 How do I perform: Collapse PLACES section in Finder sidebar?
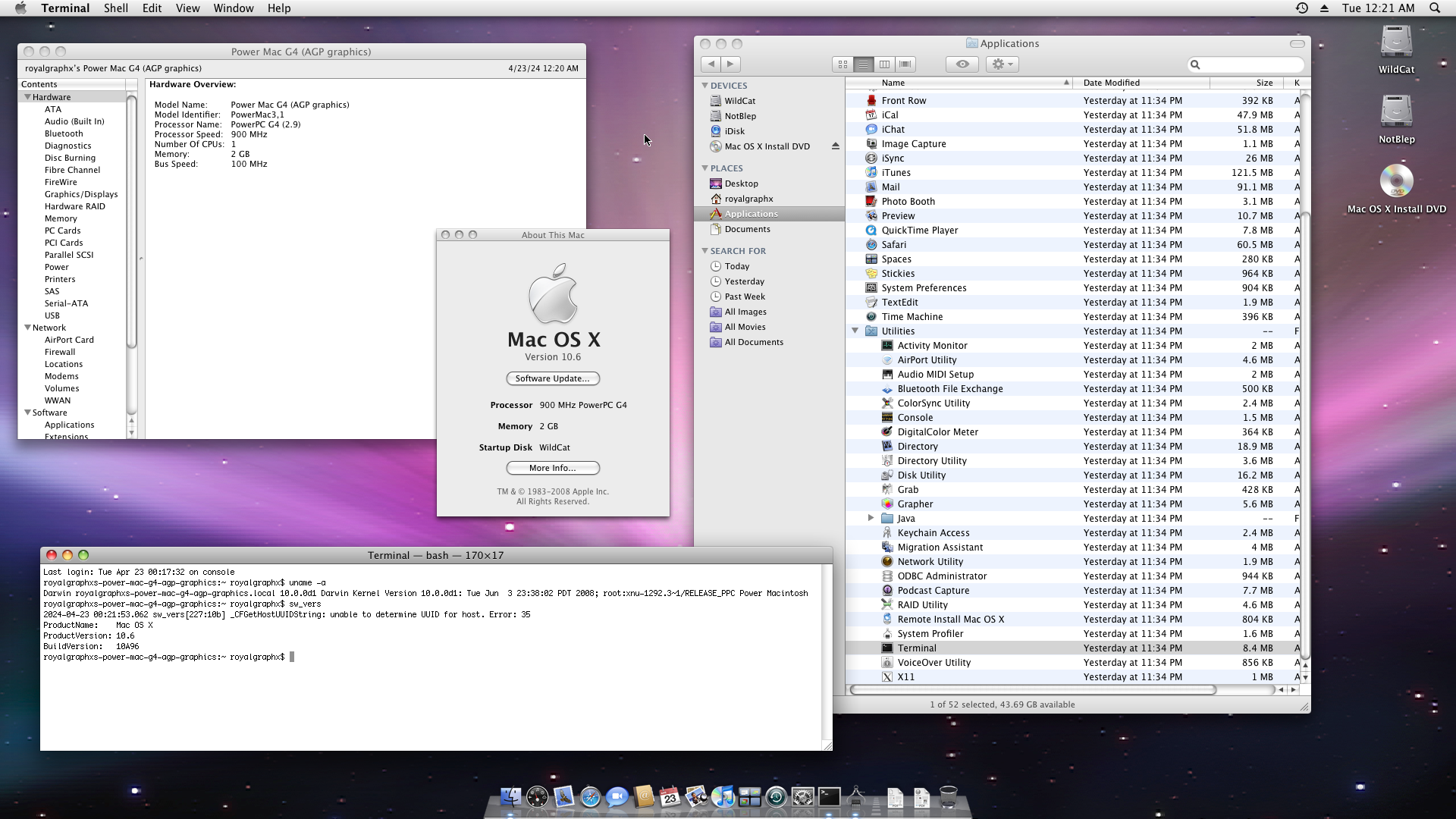pos(704,168)
